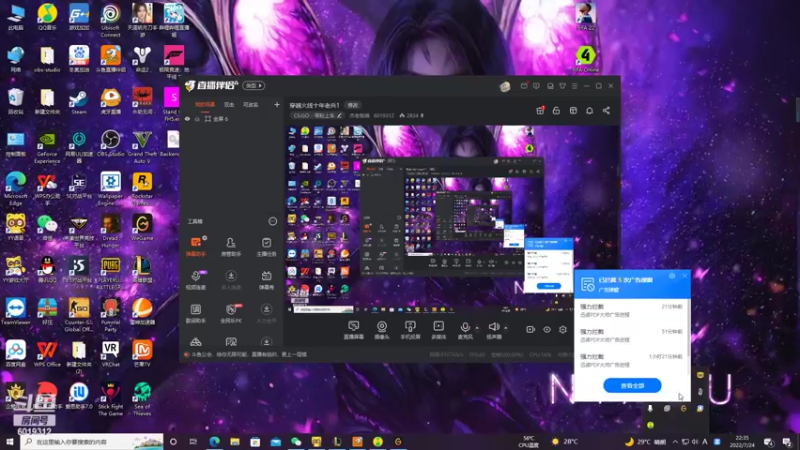Open the 全民乐PK tool icon
Image resolution: width=800 pixels, height=450 pixels.
pyautogui.click(x=231, y=313)
